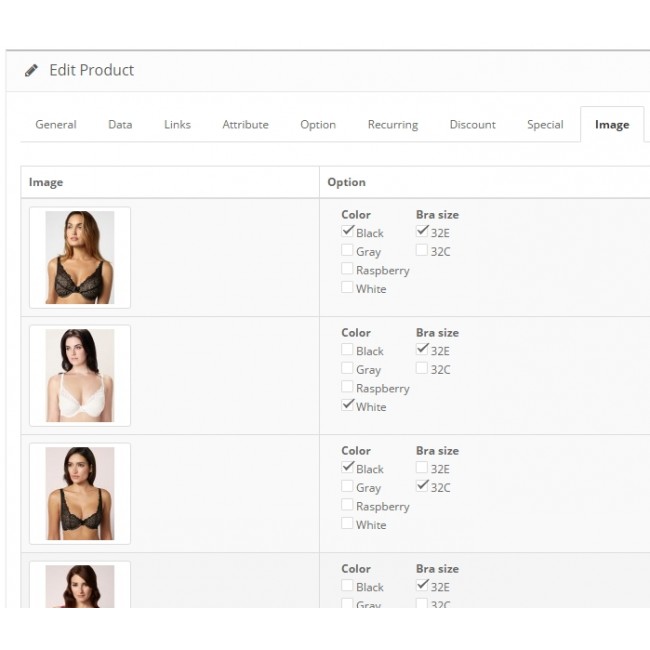Uncheck White color for the second image
650x650 pixels.
(347, 405)
